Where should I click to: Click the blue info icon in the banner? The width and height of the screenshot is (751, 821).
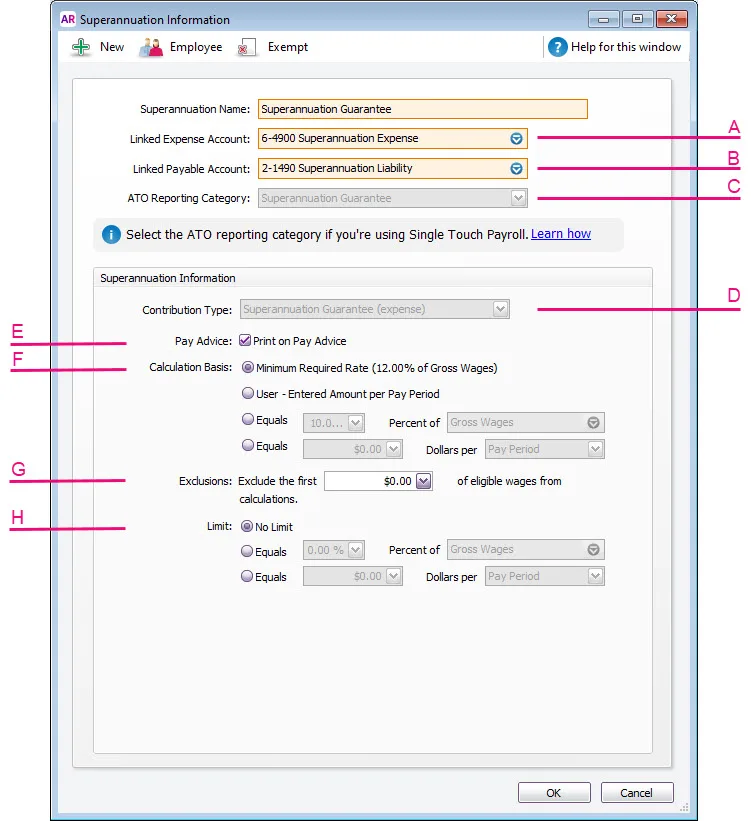click(111, 234)
